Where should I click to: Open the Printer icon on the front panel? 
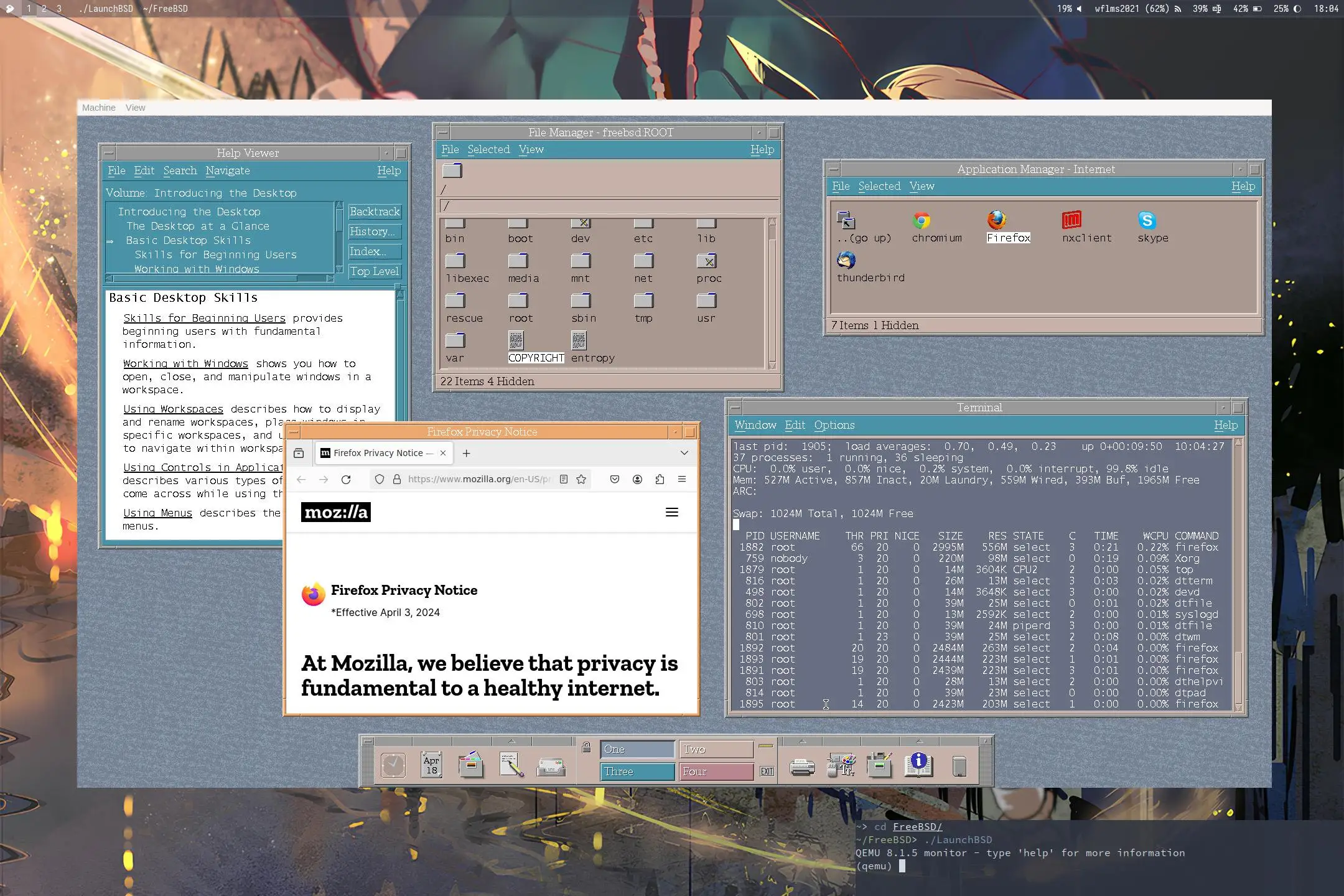tap(803, 767)
